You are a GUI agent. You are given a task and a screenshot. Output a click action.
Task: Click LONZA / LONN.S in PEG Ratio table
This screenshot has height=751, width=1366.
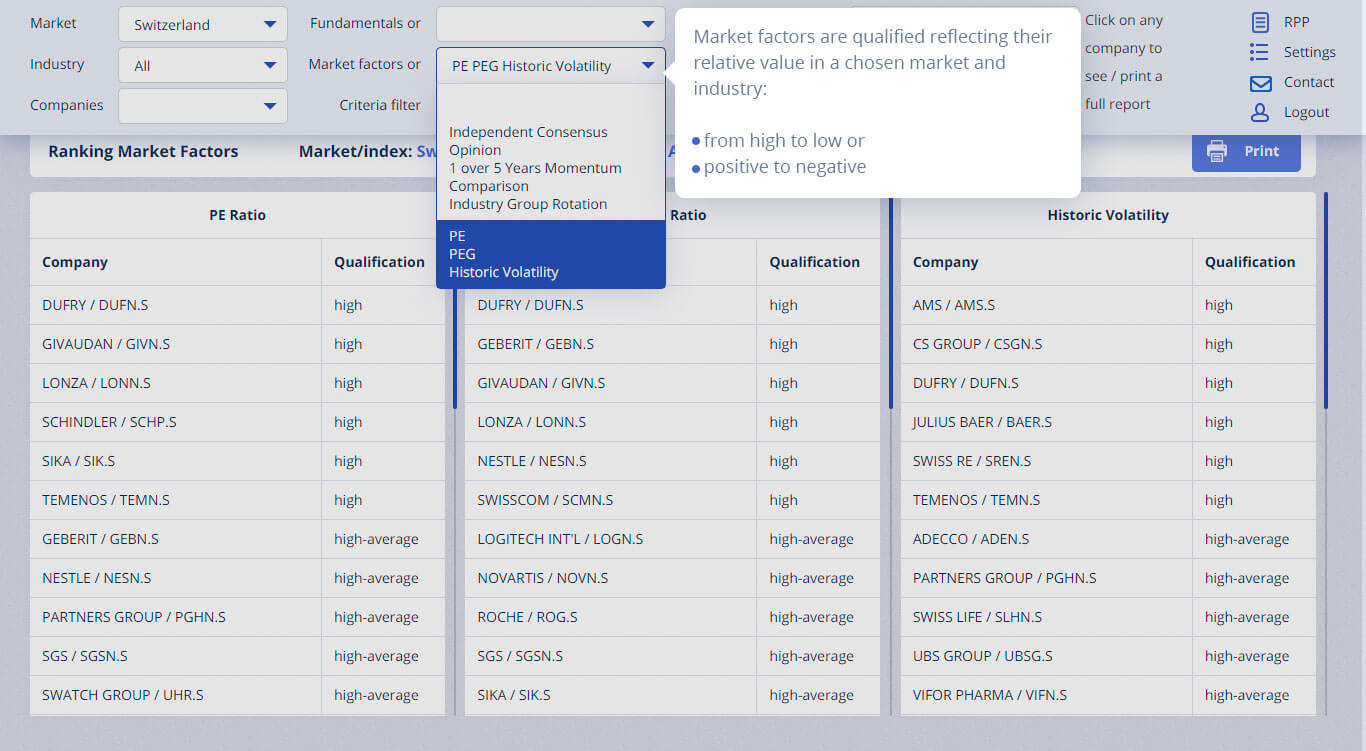coord(673,422)
